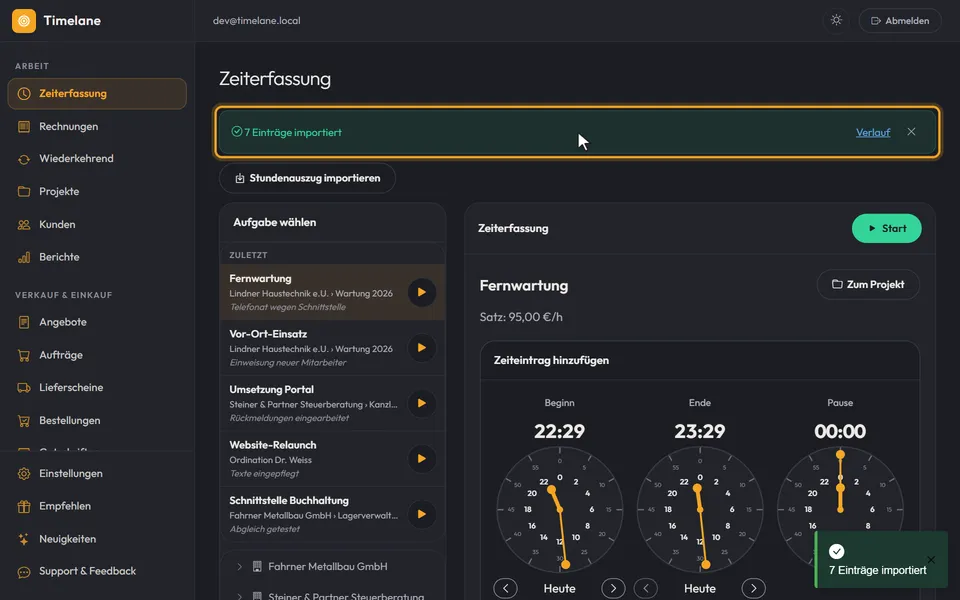The height and width of the screenshot is (600, 960).
Task: Click the Empfehlen gift icon
Action: [x=24, y=506]
